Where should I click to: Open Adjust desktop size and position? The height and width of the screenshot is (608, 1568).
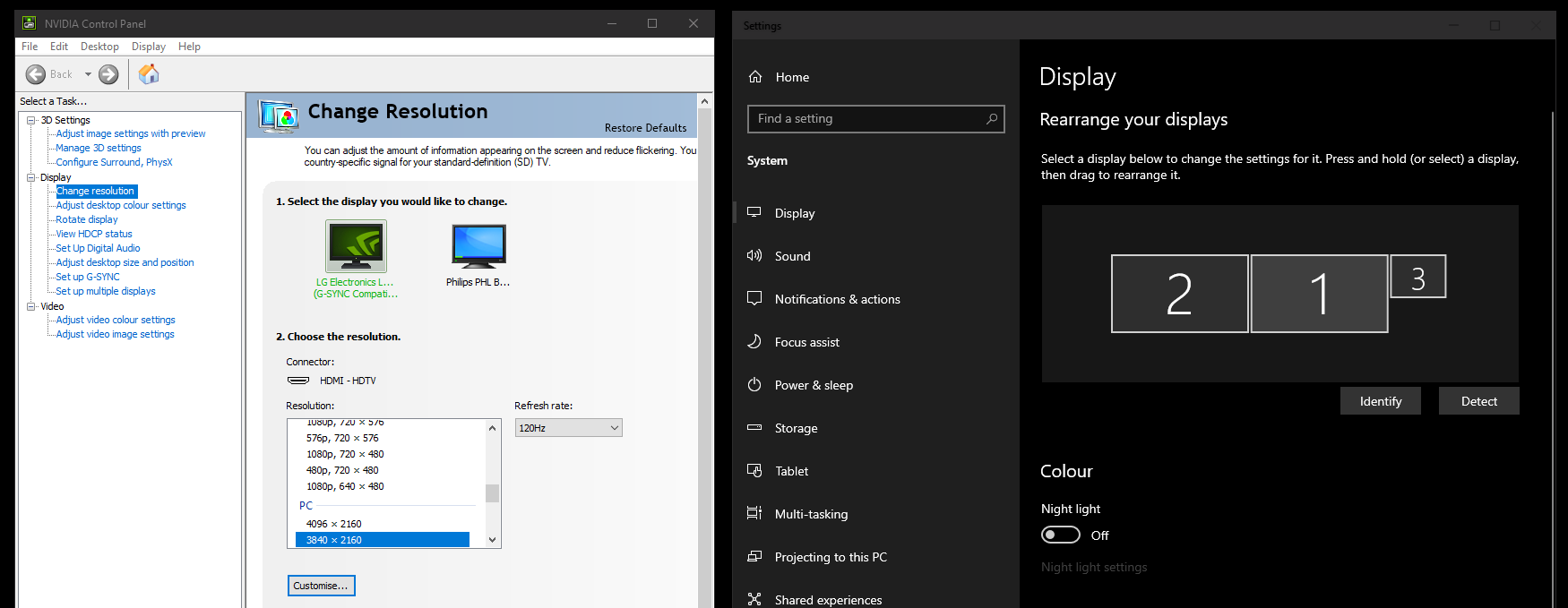point(125,262)
